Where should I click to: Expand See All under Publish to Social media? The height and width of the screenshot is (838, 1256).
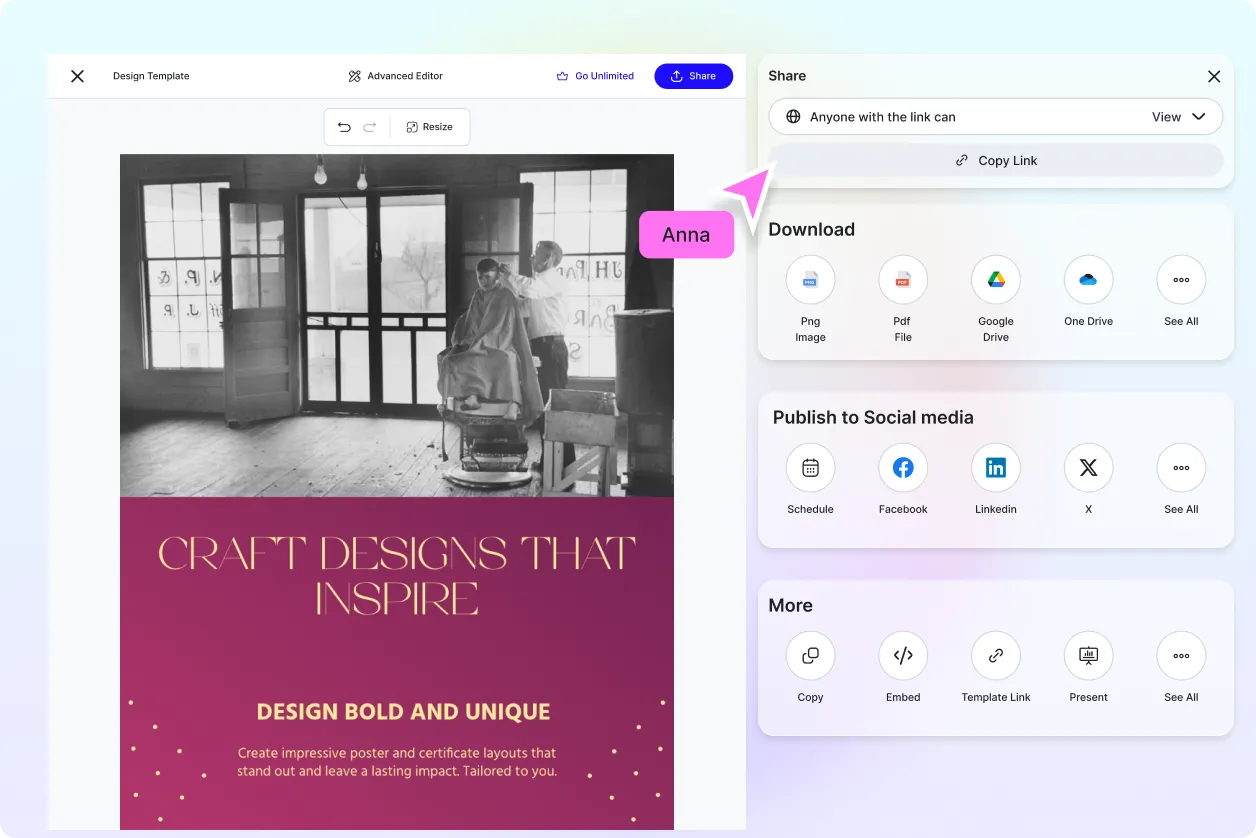click(x=1181, y=468)
